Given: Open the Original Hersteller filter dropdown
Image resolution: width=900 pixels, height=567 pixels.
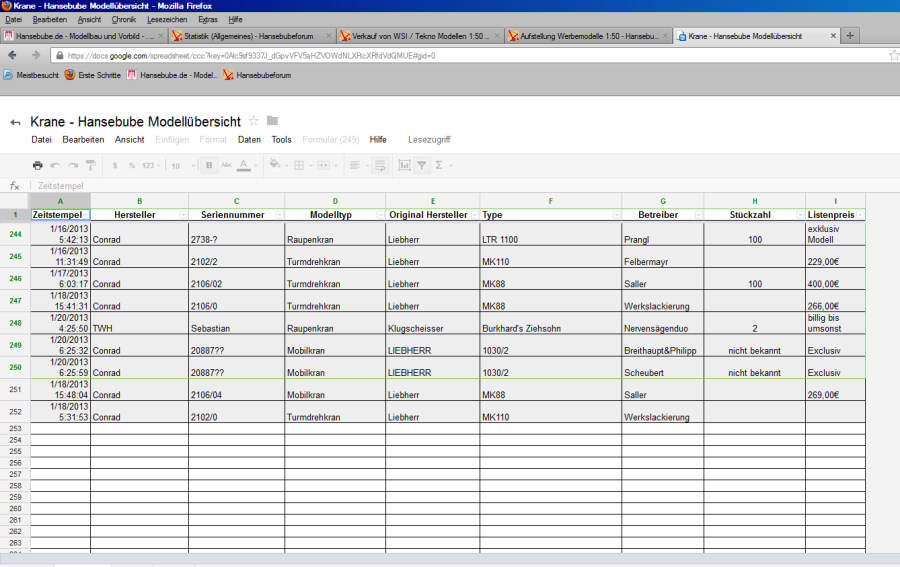Looking at the screenshot, I should coord(474,215).
